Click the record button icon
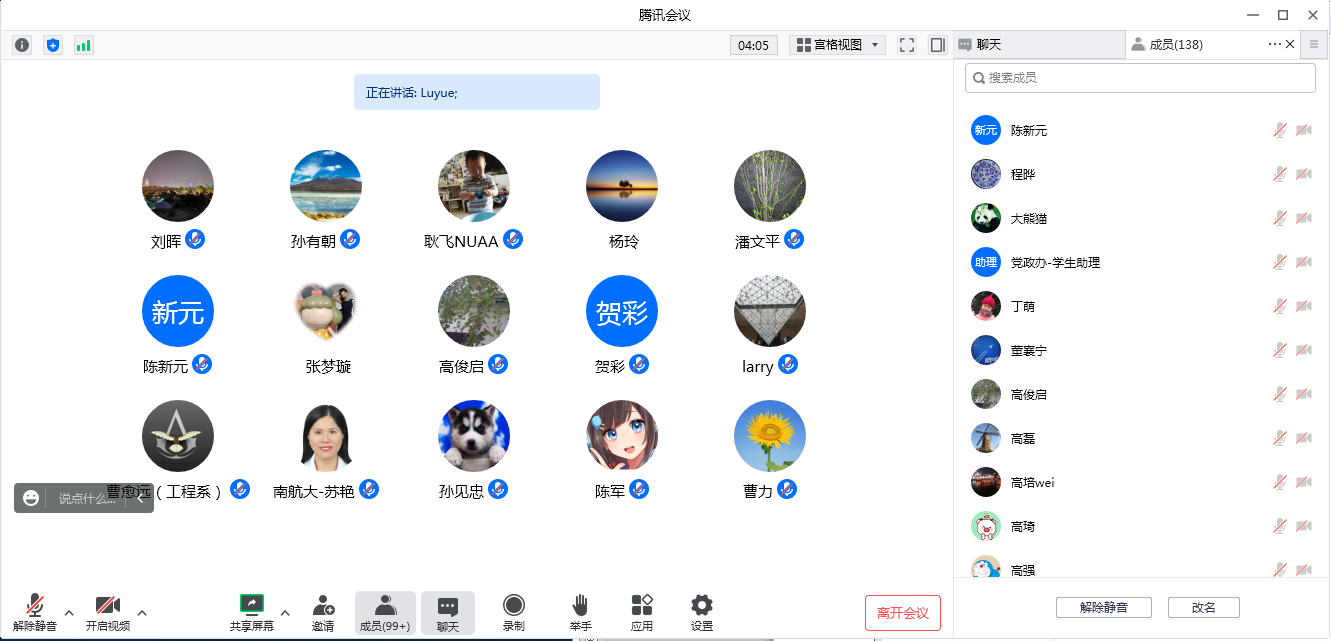This screenshot has height=641, width=1331. point(514,612)
